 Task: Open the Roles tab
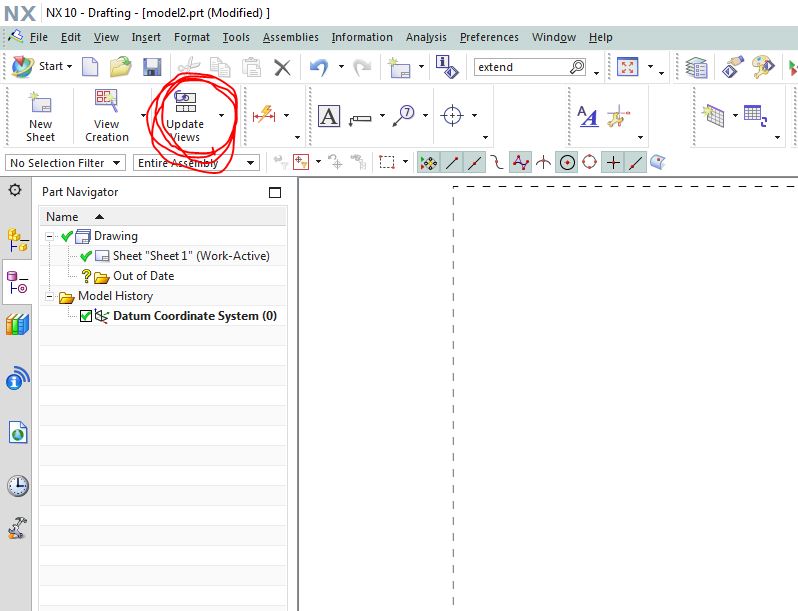pos(17,528)
